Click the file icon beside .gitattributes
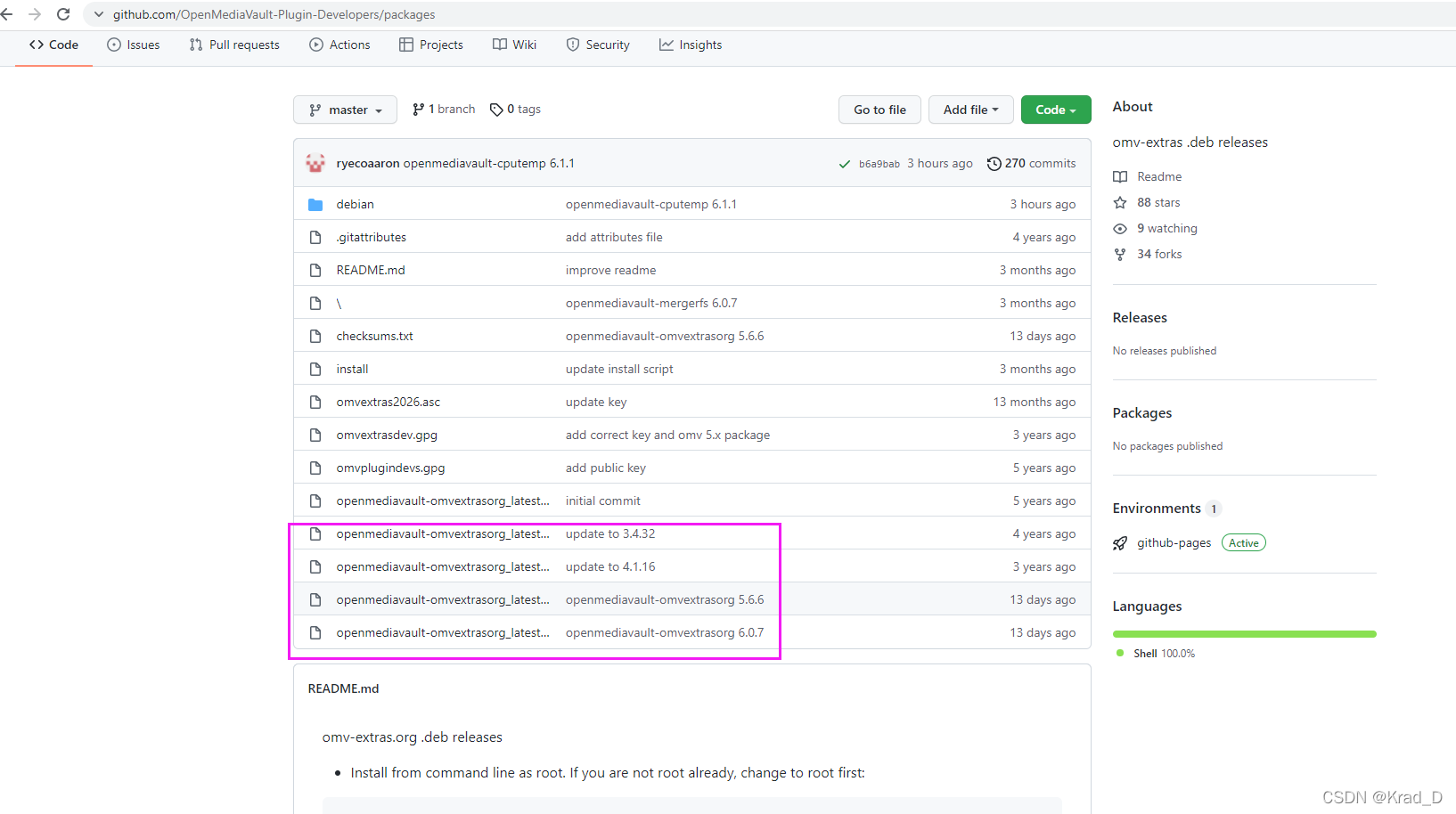 (x=315, y=237)
